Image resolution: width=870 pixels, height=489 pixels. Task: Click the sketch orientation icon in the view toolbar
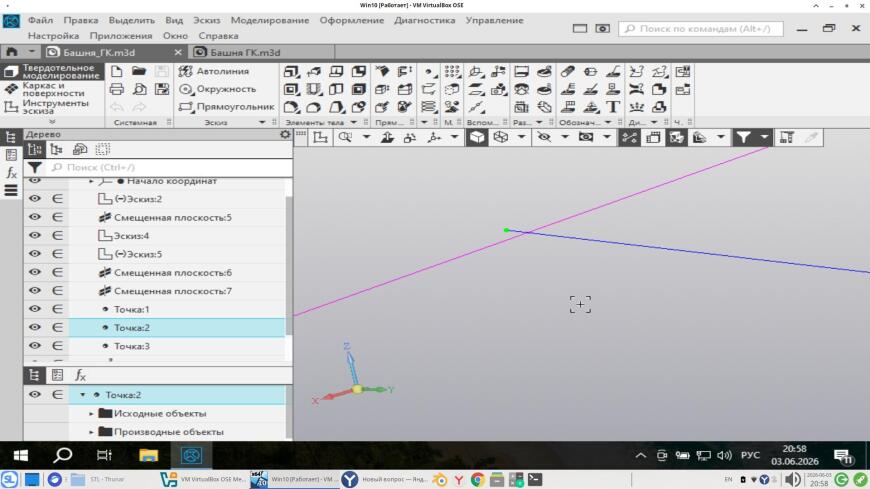(320, 137)
